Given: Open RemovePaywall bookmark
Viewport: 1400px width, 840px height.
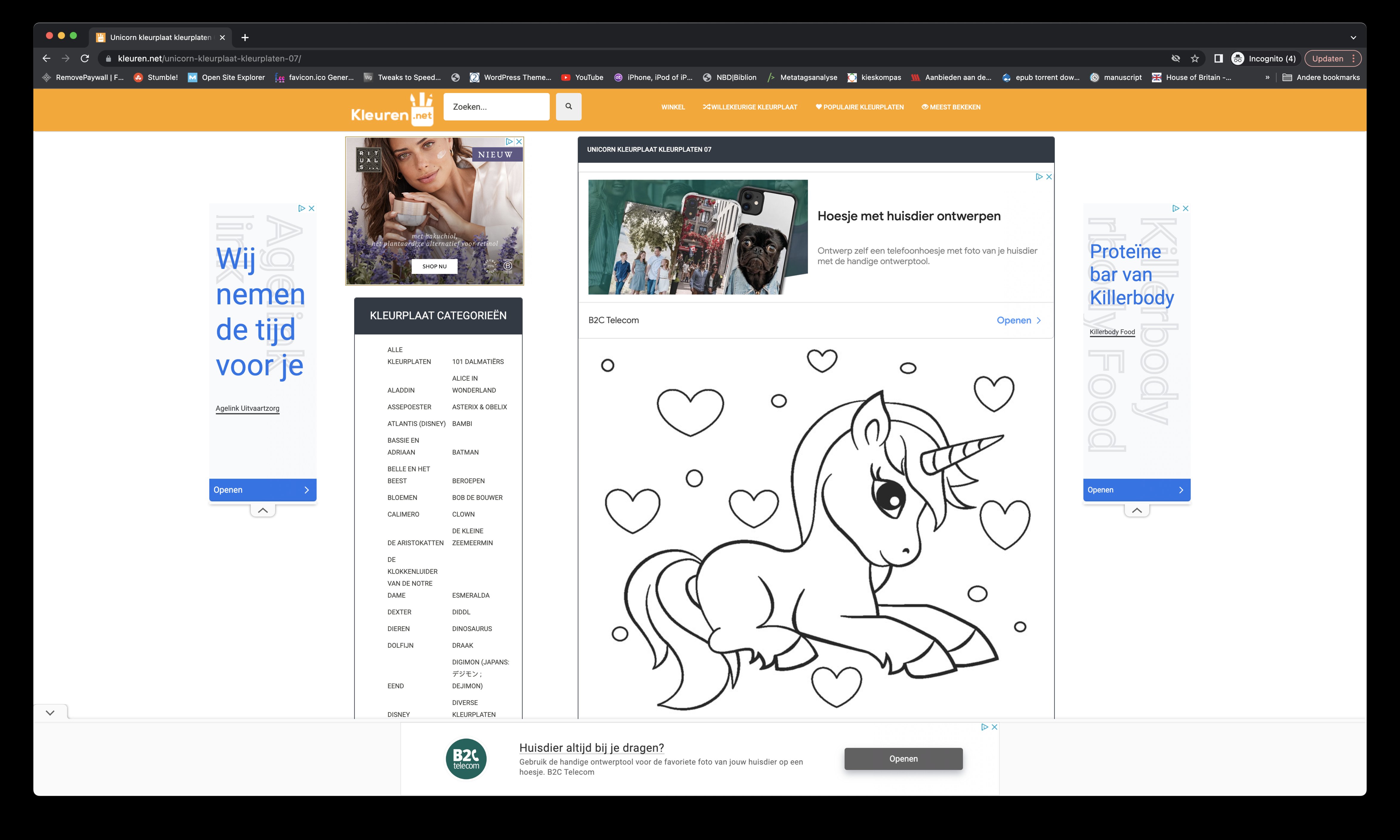Looking at the screenshot, I should tap(83, 78).
